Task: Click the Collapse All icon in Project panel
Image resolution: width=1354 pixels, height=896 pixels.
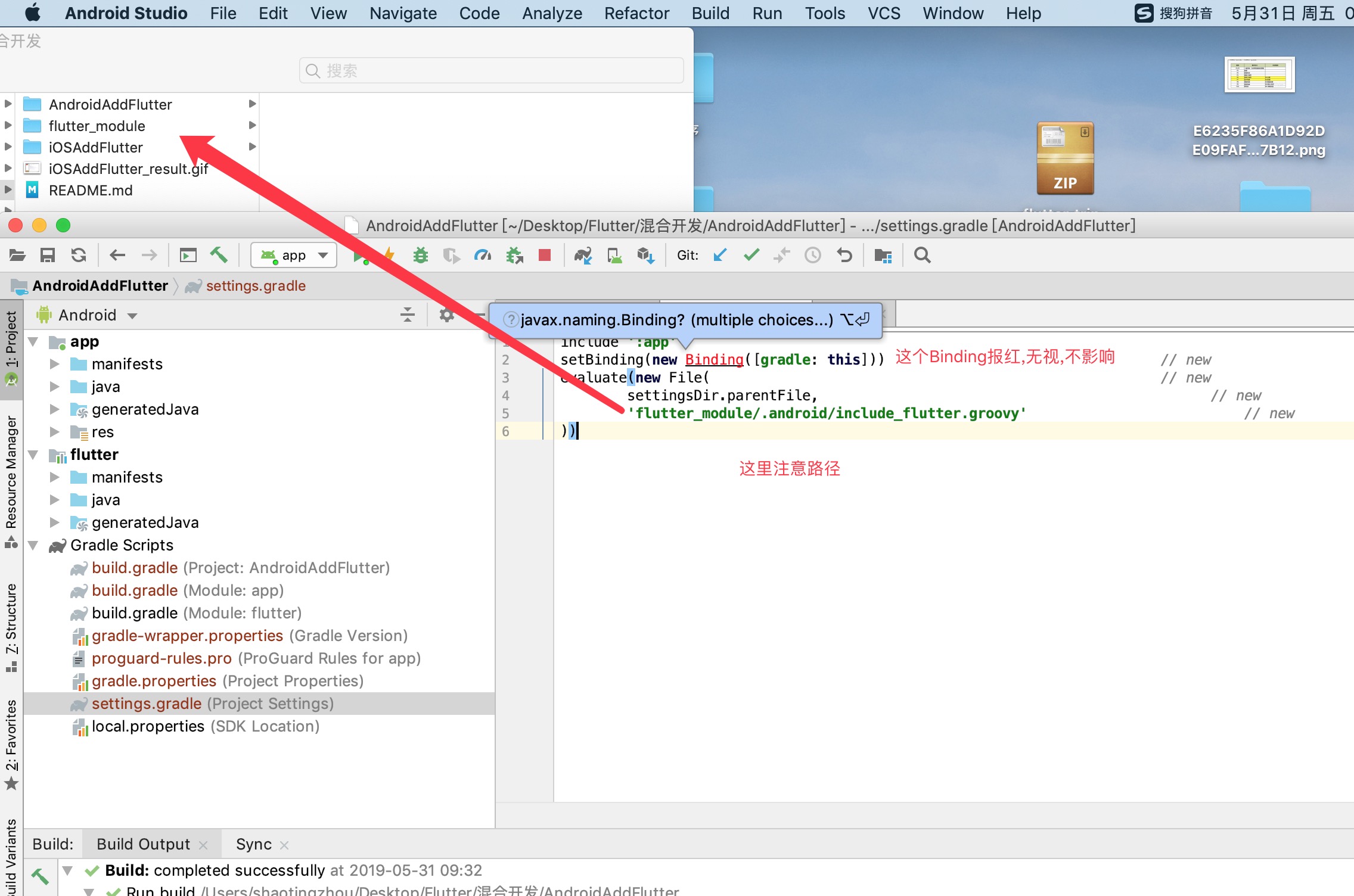Action: click(408, 315)
